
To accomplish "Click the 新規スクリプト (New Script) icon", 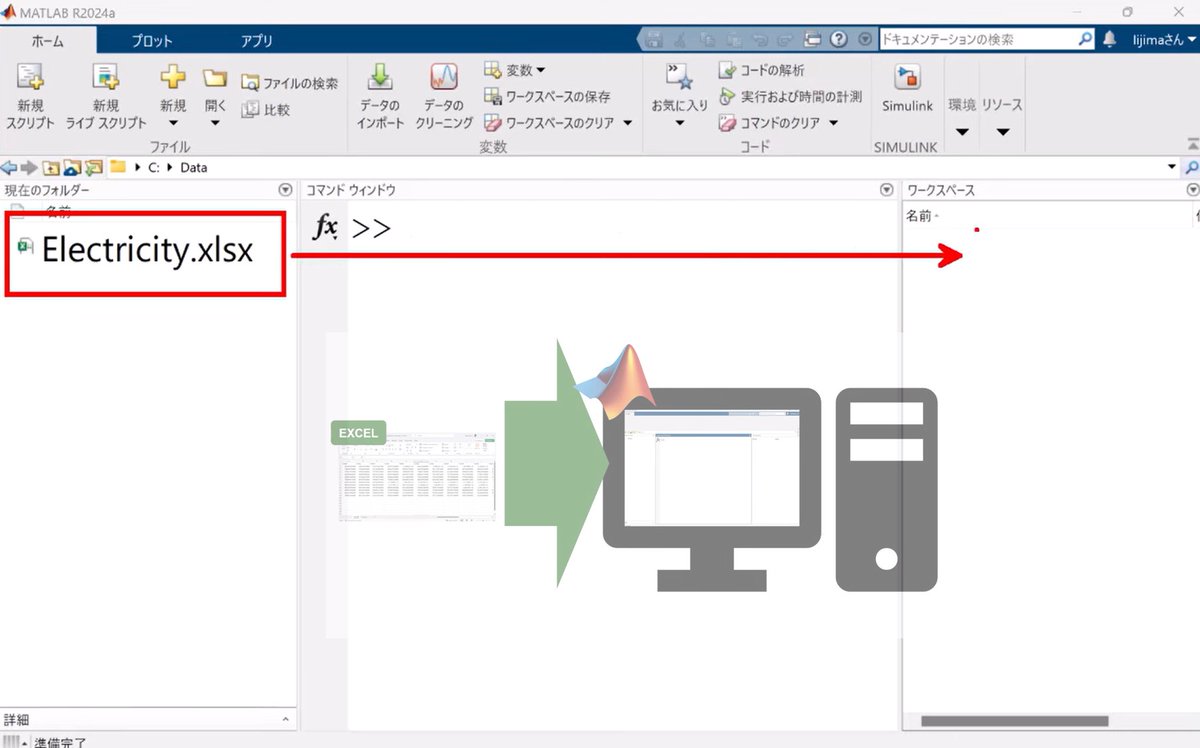I will (x=30, y=77).
